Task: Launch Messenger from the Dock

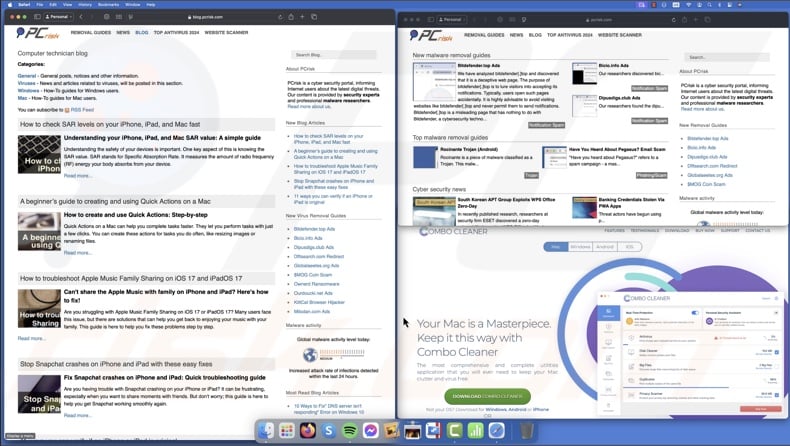Action: pyautogui.click(x=371, y=430)
